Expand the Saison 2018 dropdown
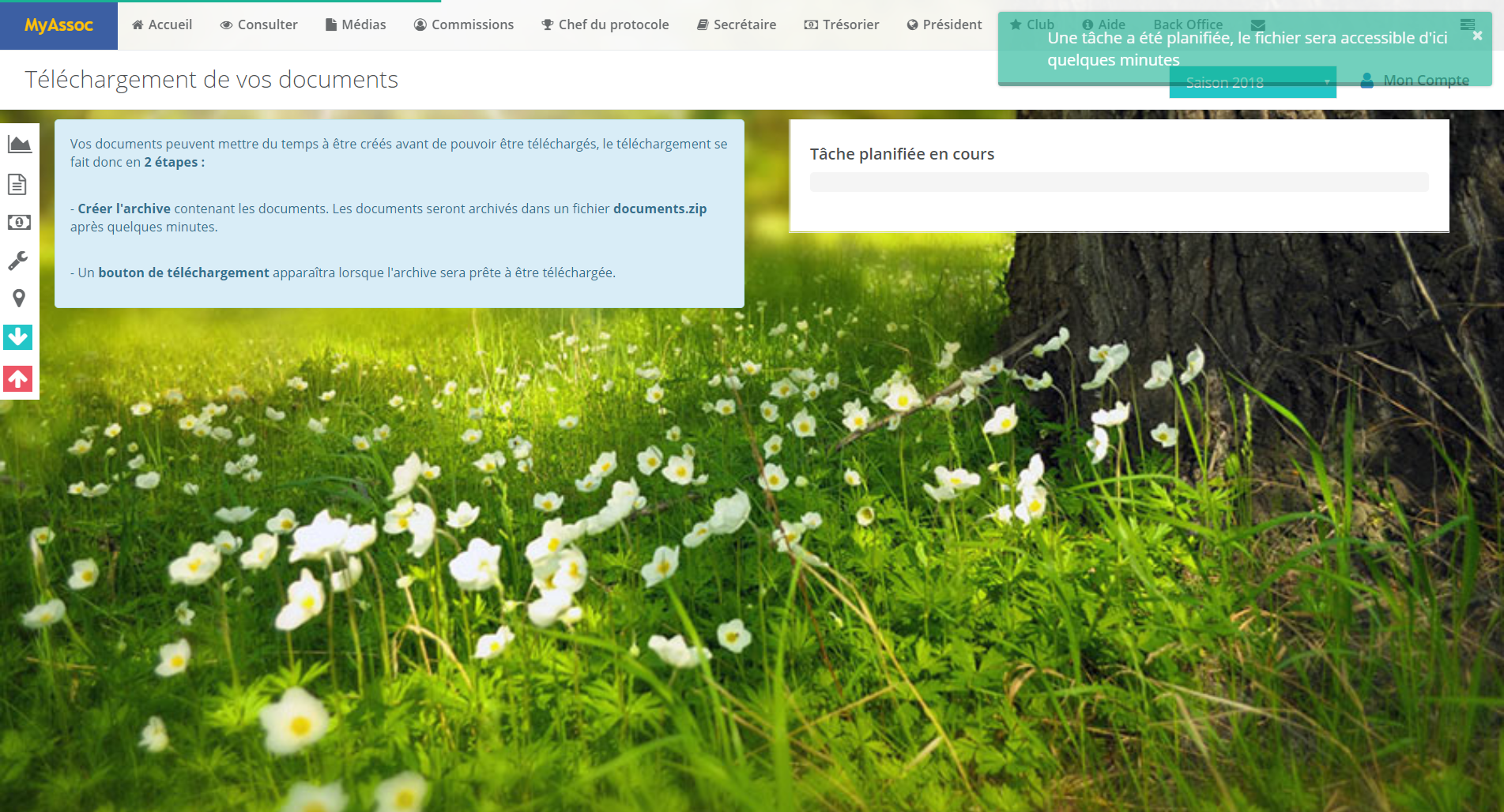Screen dimensions: 1504x812 pos(1253,82)
